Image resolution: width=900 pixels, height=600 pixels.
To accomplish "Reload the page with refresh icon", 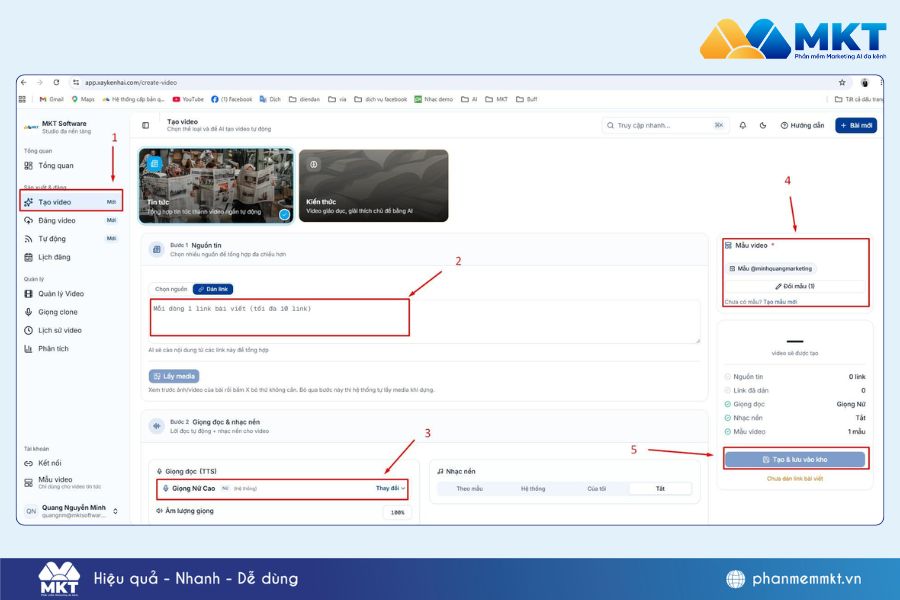I will click(x=56, y=83).
